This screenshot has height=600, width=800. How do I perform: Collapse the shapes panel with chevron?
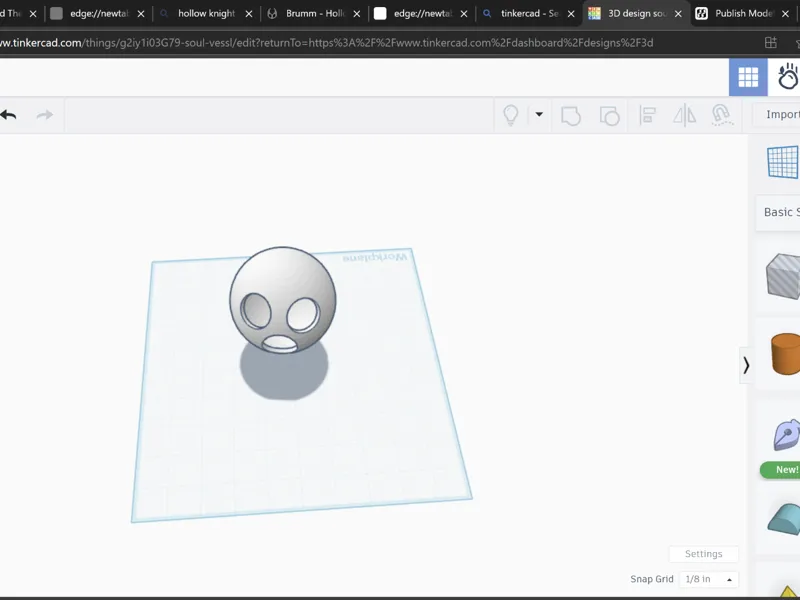pyautogui.click(x=746, y=365)
